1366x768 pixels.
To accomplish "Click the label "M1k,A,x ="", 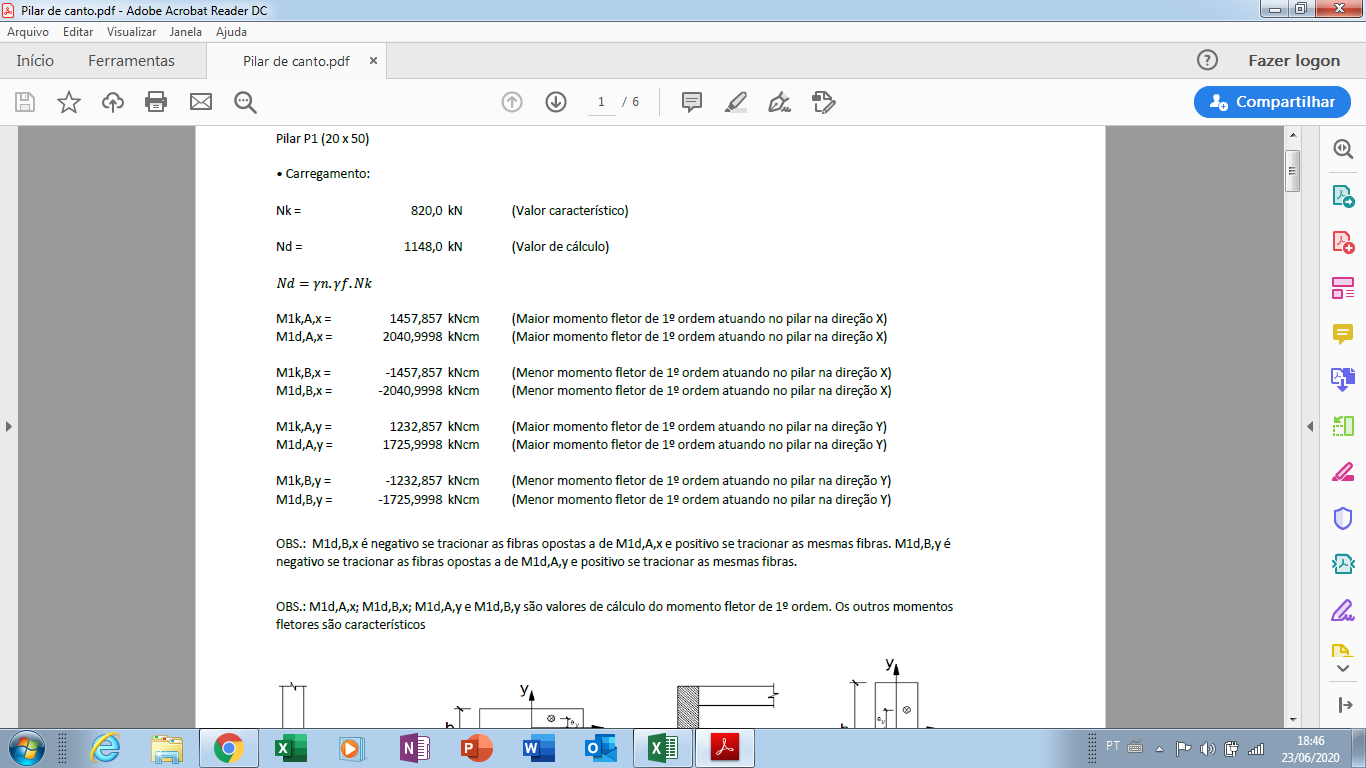I will pos(304,319).
